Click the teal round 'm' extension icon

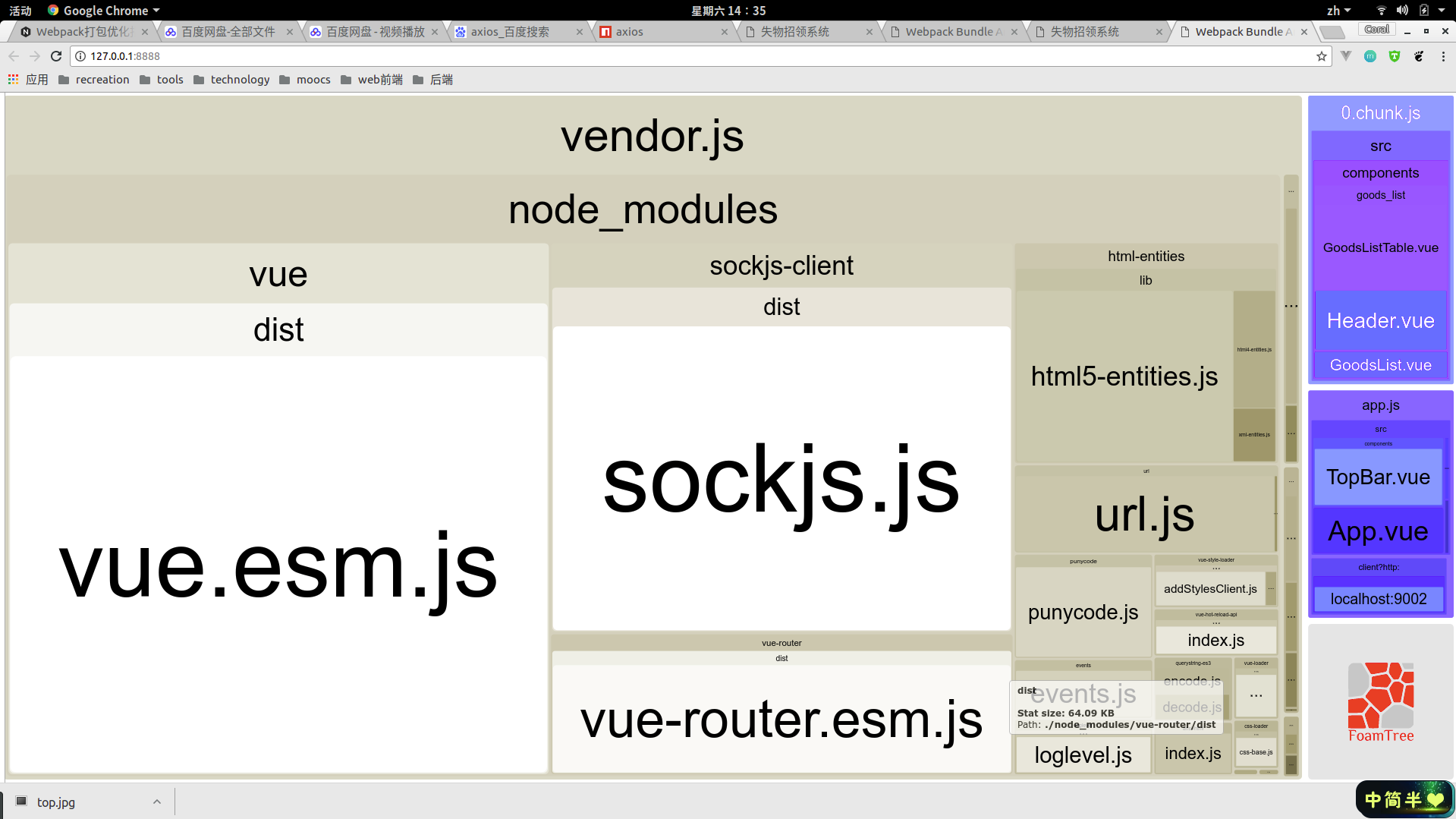point(1370,56)
